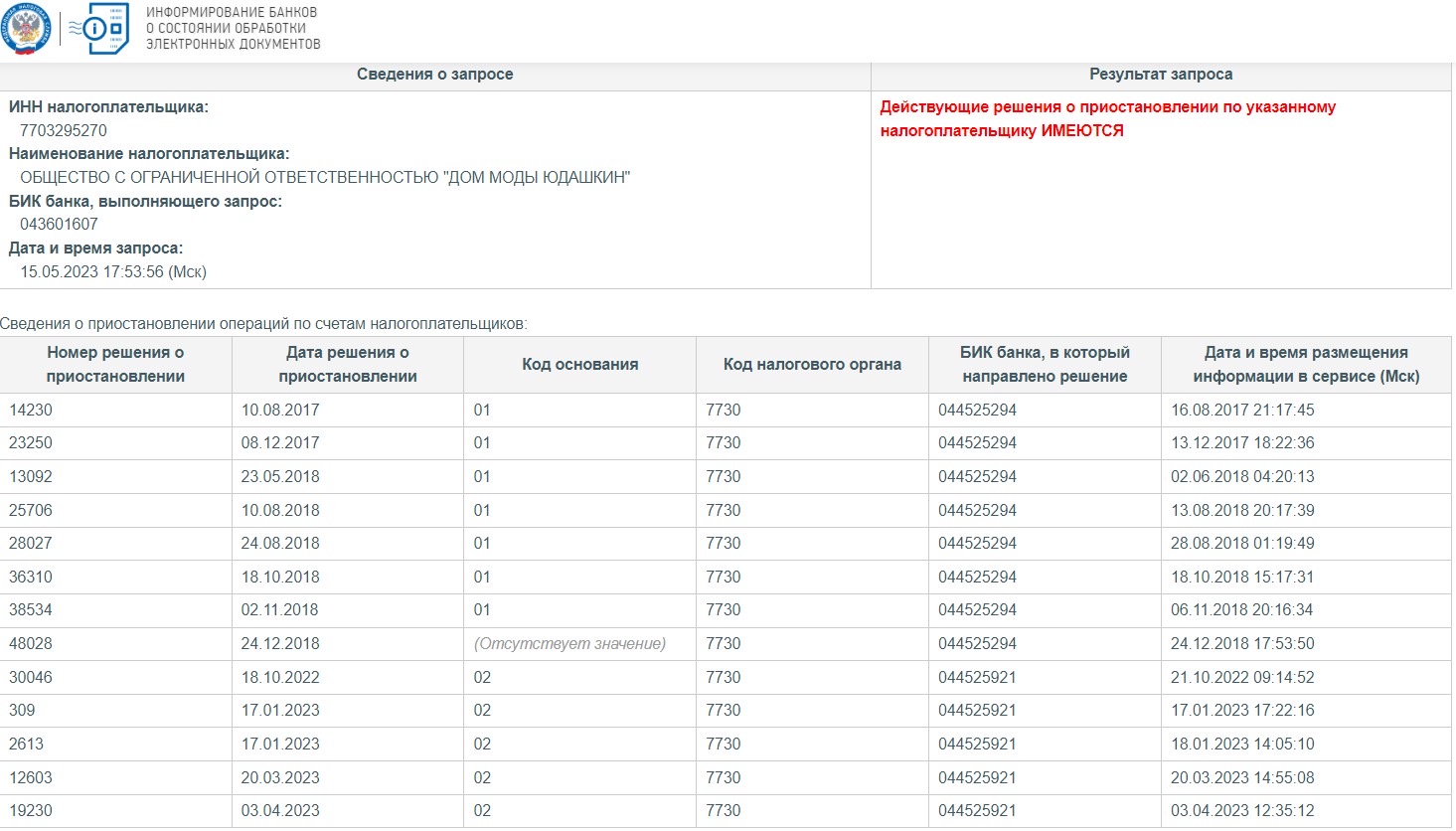The width and height of the screenshot is (1456, 831).
Task: Click decision date 08.12.2017
Action: tap(280, 443)
